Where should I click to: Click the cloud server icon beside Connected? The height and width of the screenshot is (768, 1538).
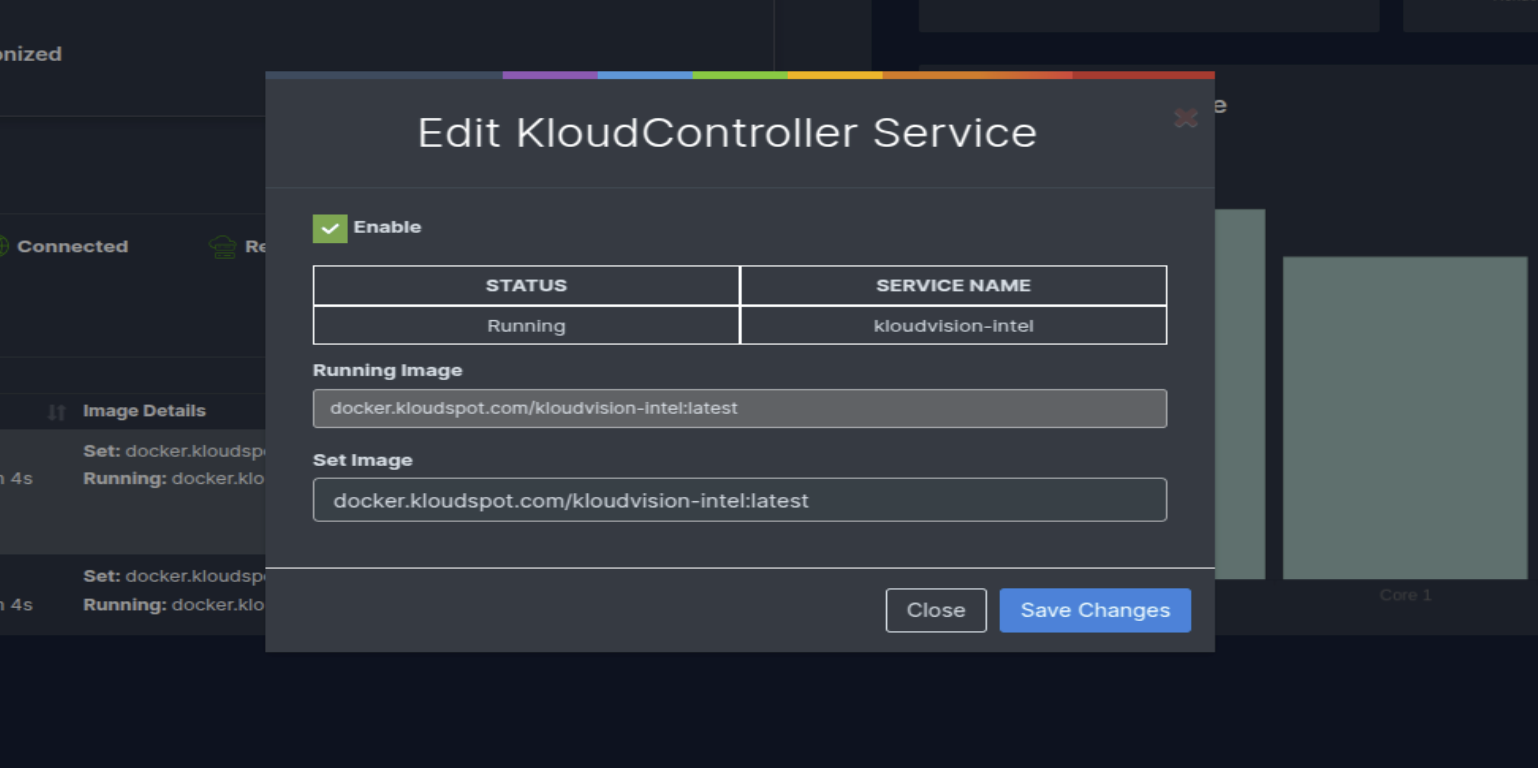pyautogui.click(x=222, y=246)
